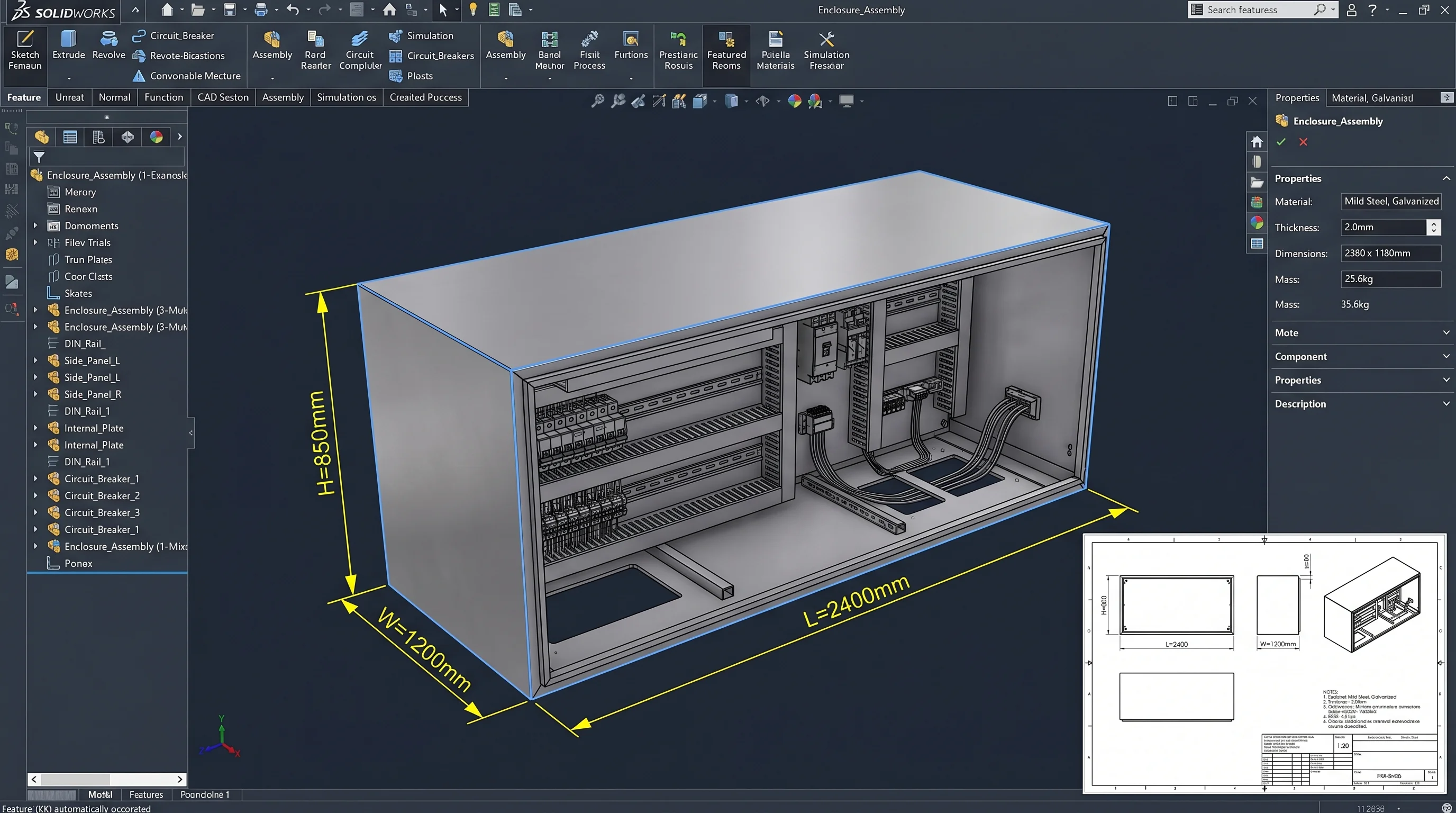Expand Circuit_Breaker_2 tree node
Image resolution: width=1456 pixels, height=813 pixels.
[x=35, y=495]
